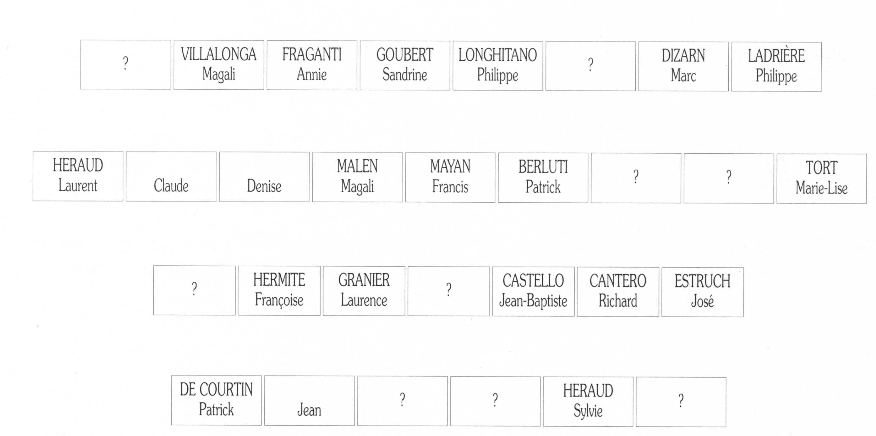
Task: Select the CANTERO Richard box
Action: pyautogui.click(x=618, y=291)
